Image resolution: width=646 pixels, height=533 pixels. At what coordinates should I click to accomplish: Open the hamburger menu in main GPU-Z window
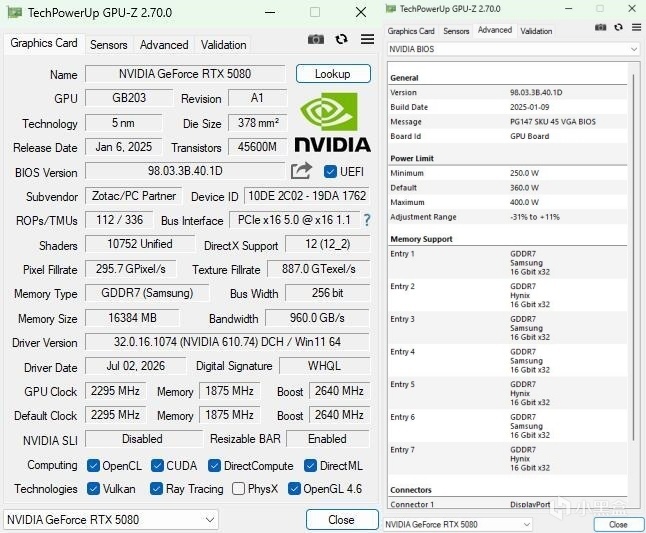pyautogui.click(x=367, y=39)
